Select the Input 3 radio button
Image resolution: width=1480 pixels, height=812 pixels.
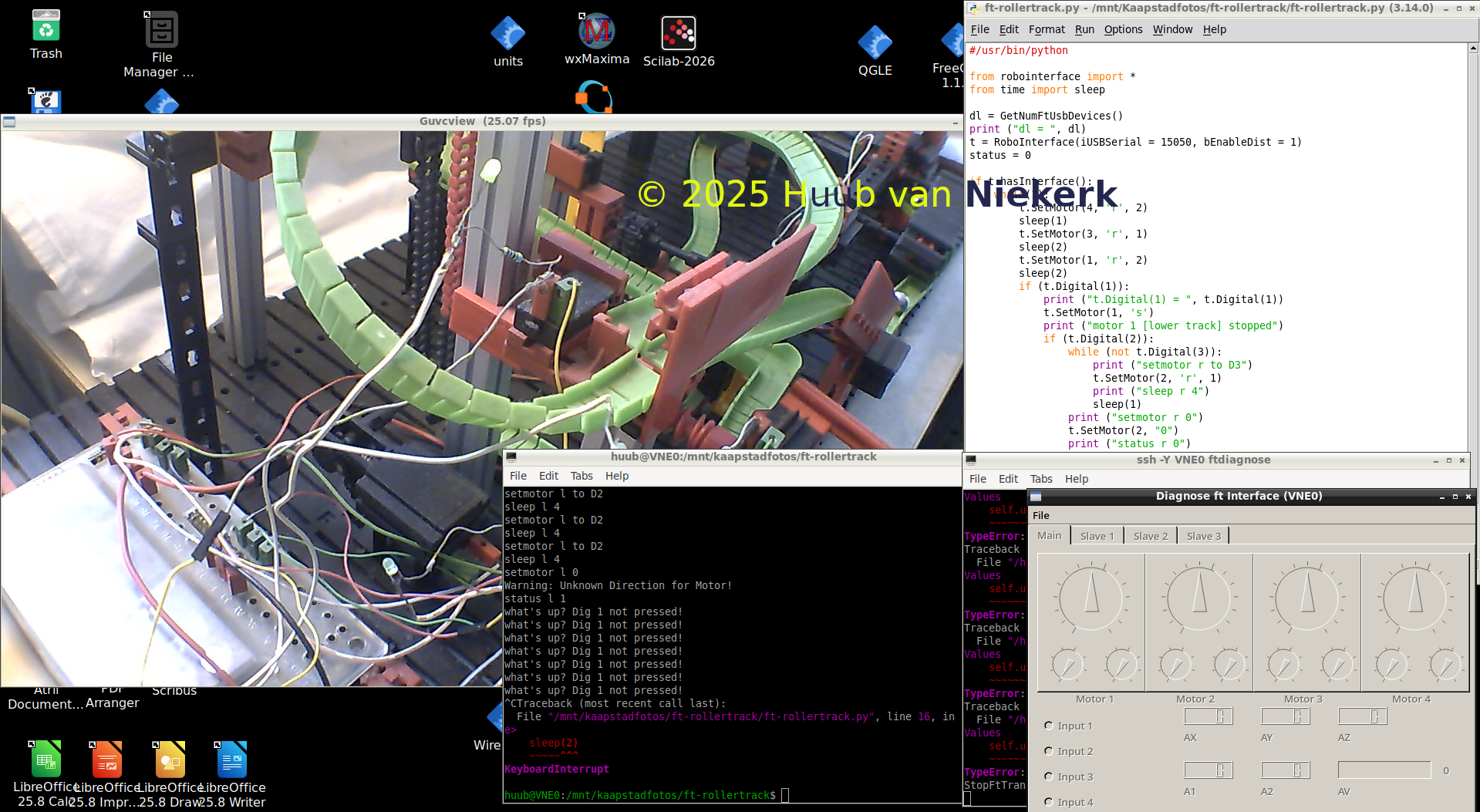click(x=1049, y=777)
